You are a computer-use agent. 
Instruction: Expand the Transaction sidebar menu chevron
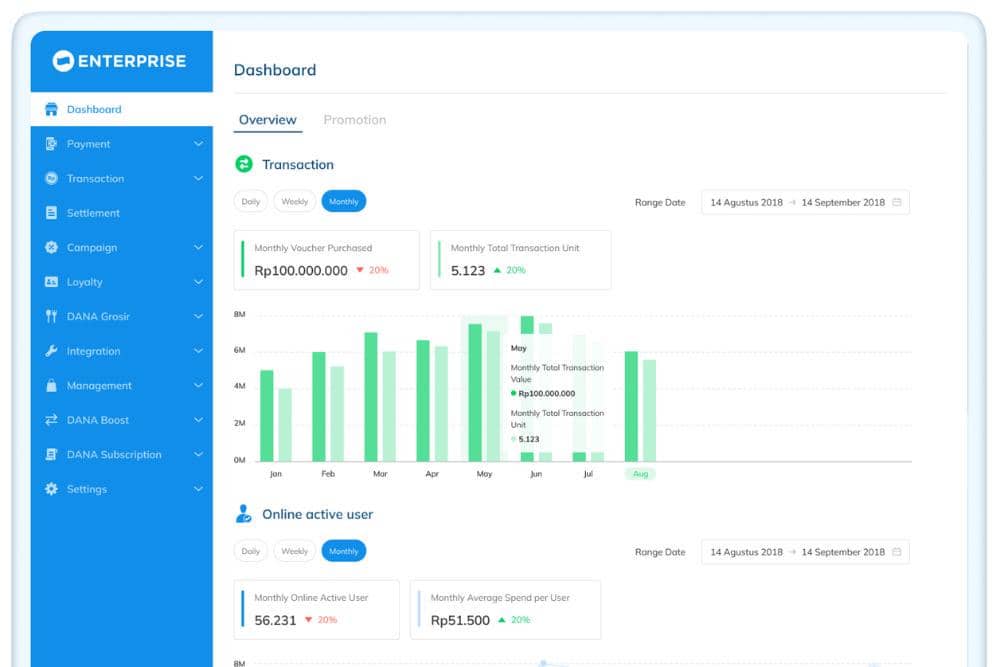tap(198, 179)
